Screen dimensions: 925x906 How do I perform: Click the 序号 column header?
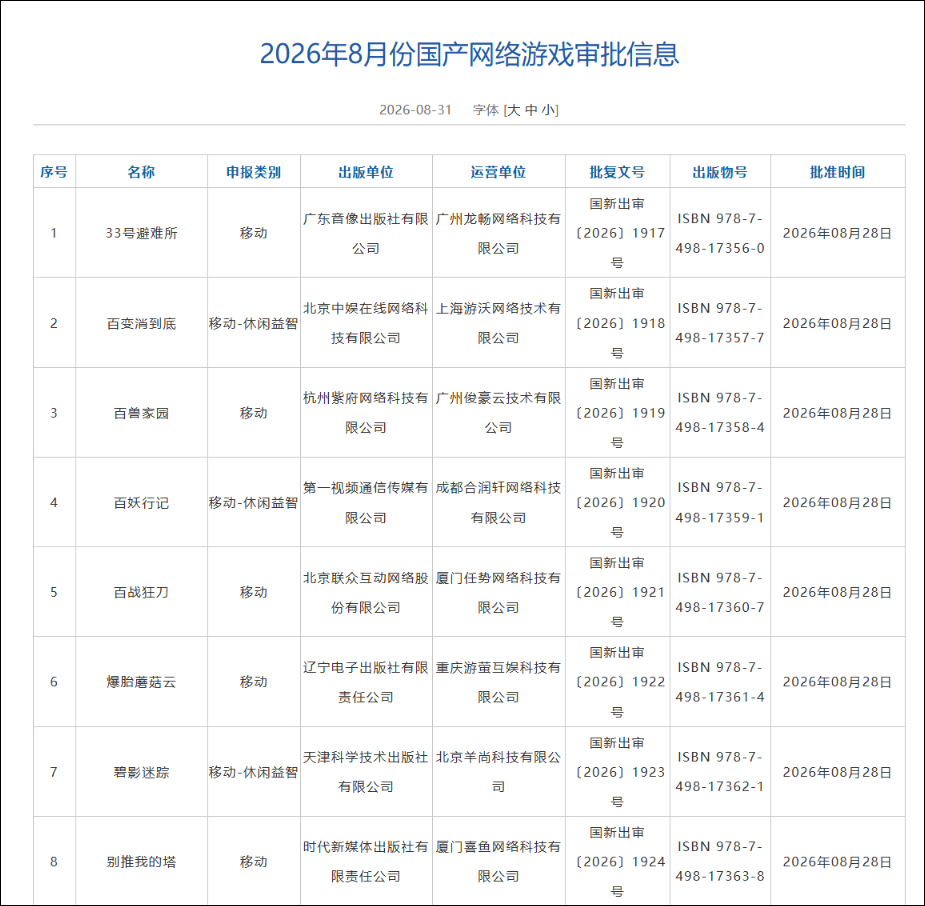point(54,172)
